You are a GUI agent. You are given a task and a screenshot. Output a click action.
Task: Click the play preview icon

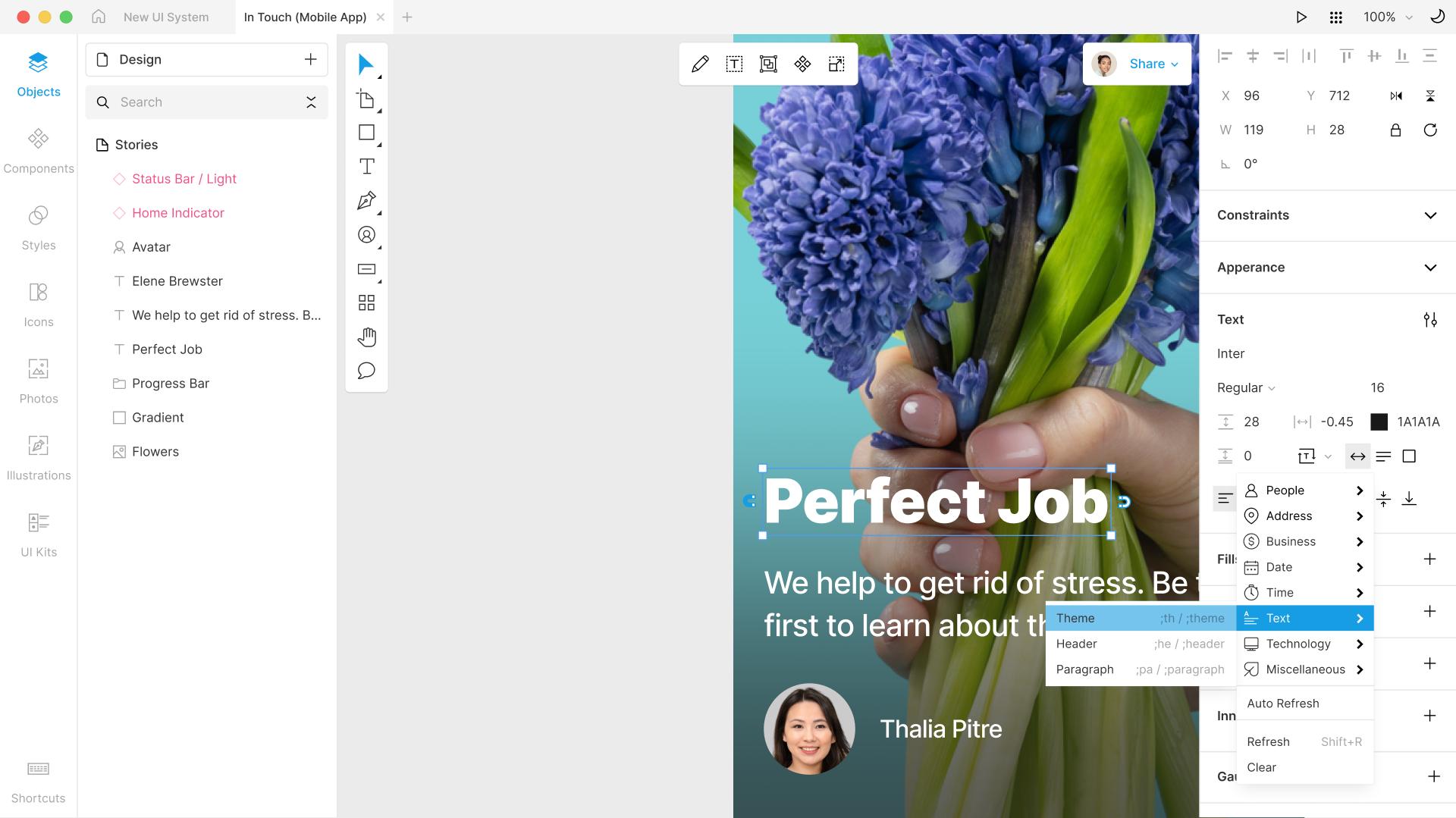coord(1301,17)
